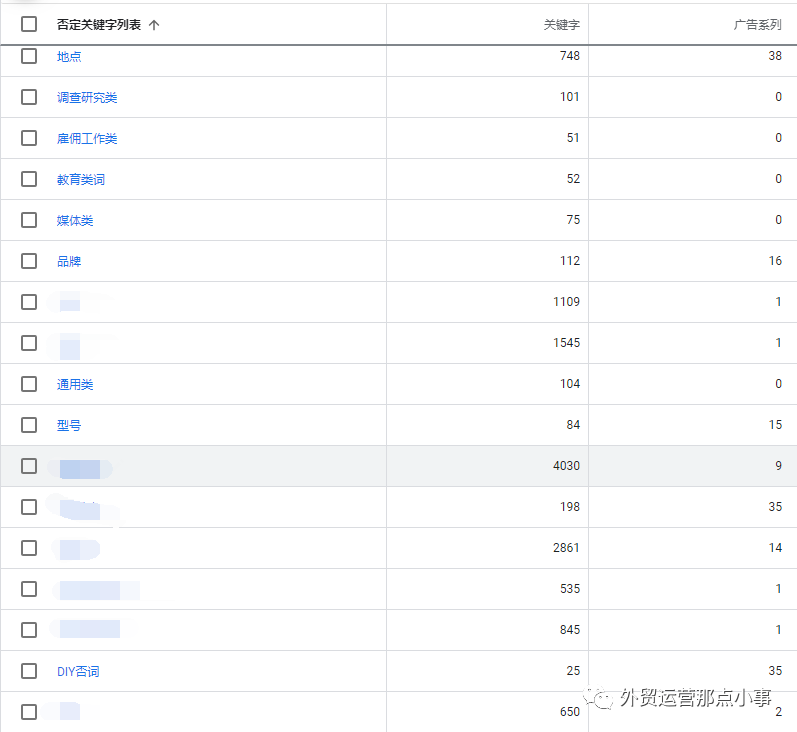The height and width of the screenshot is (732, 797).
Task: Click the 雇佣工作类 list name
Action: 87,139
